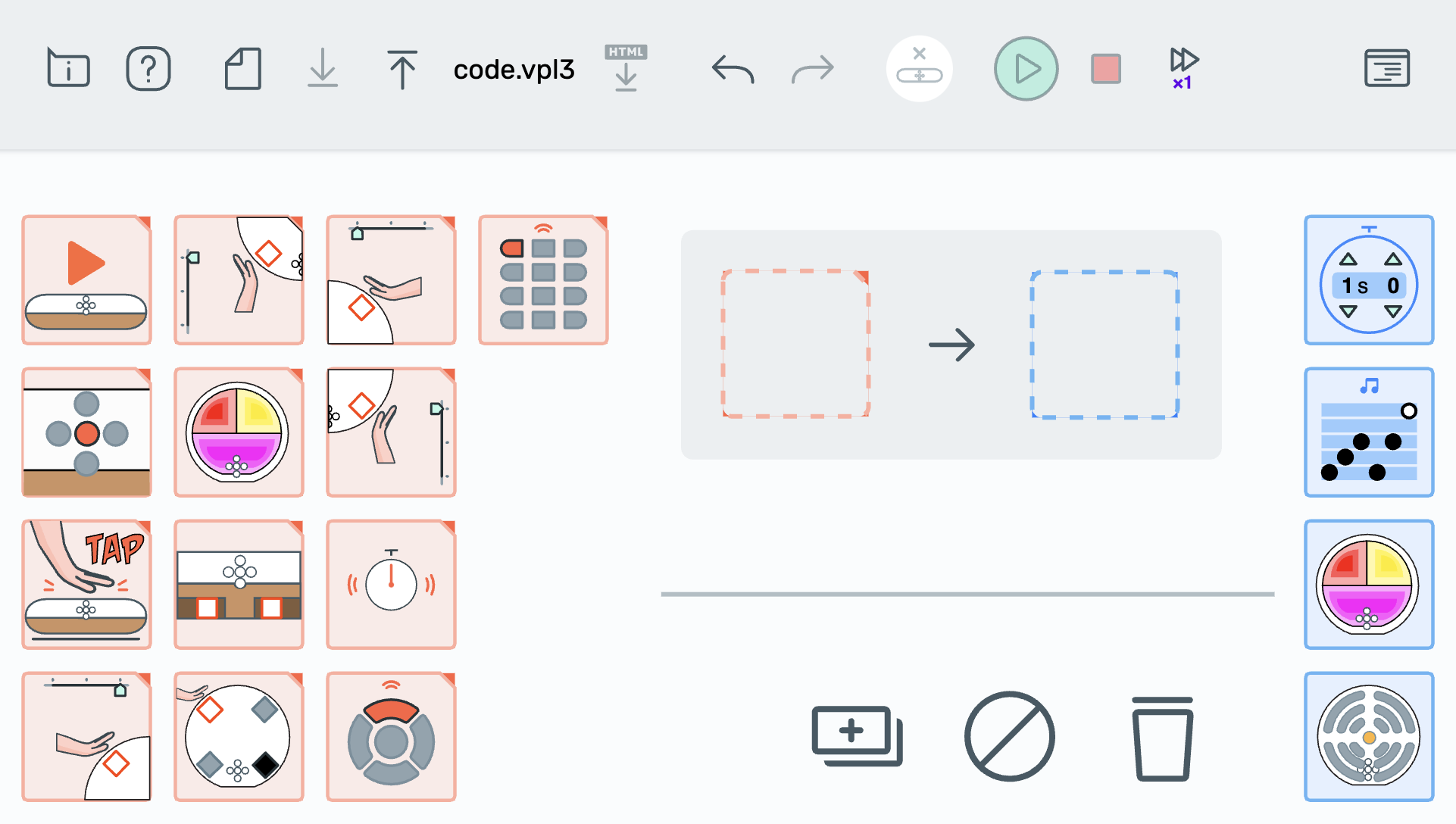This screenshot has height=824, width=1456.
Task: Create a new file
Action: (243, 69)
